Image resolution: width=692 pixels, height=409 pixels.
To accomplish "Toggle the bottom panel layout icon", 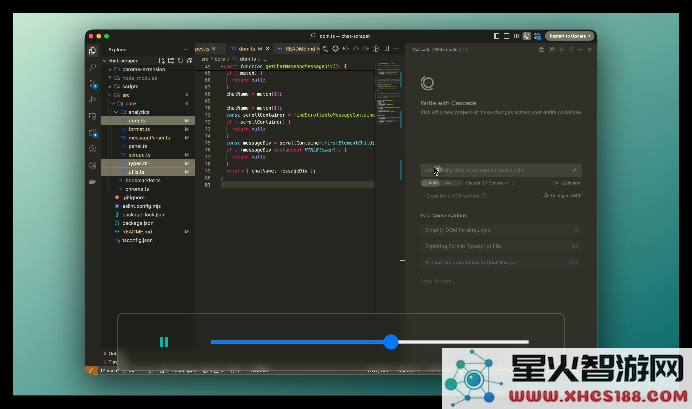I will [x=506, y=36].
